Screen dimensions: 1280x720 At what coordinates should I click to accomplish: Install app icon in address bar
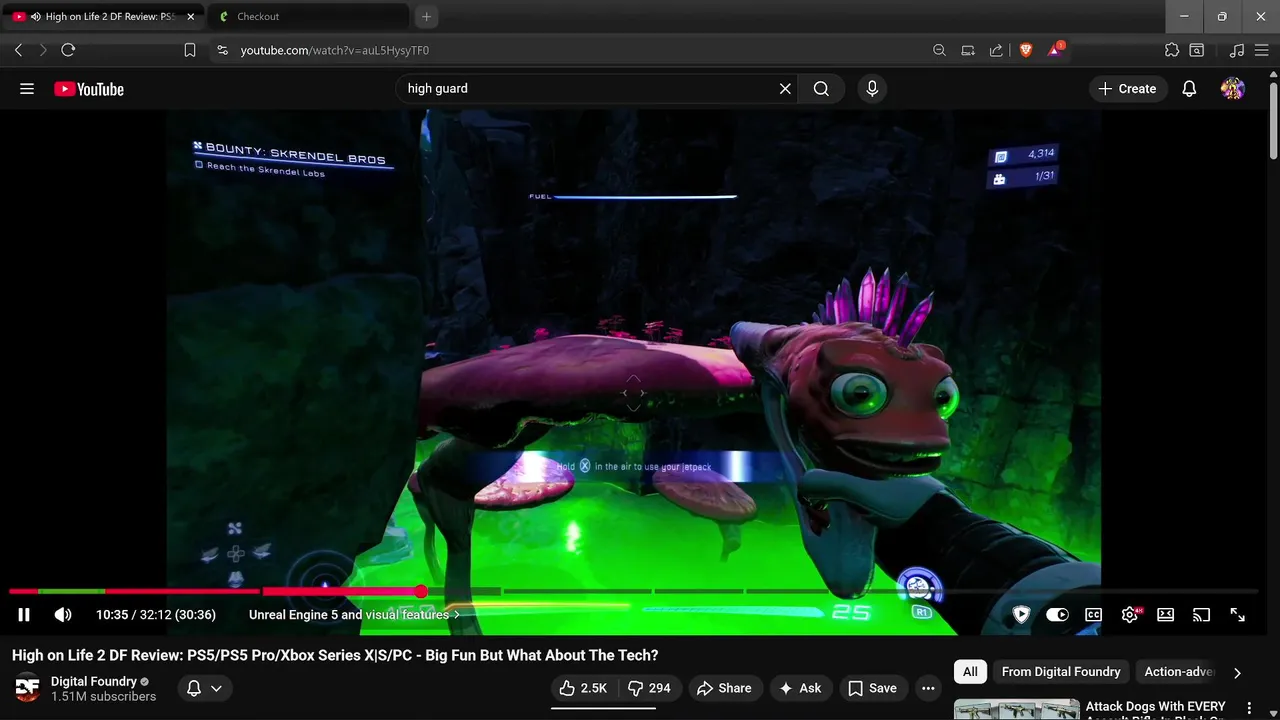tap(968, 50)
